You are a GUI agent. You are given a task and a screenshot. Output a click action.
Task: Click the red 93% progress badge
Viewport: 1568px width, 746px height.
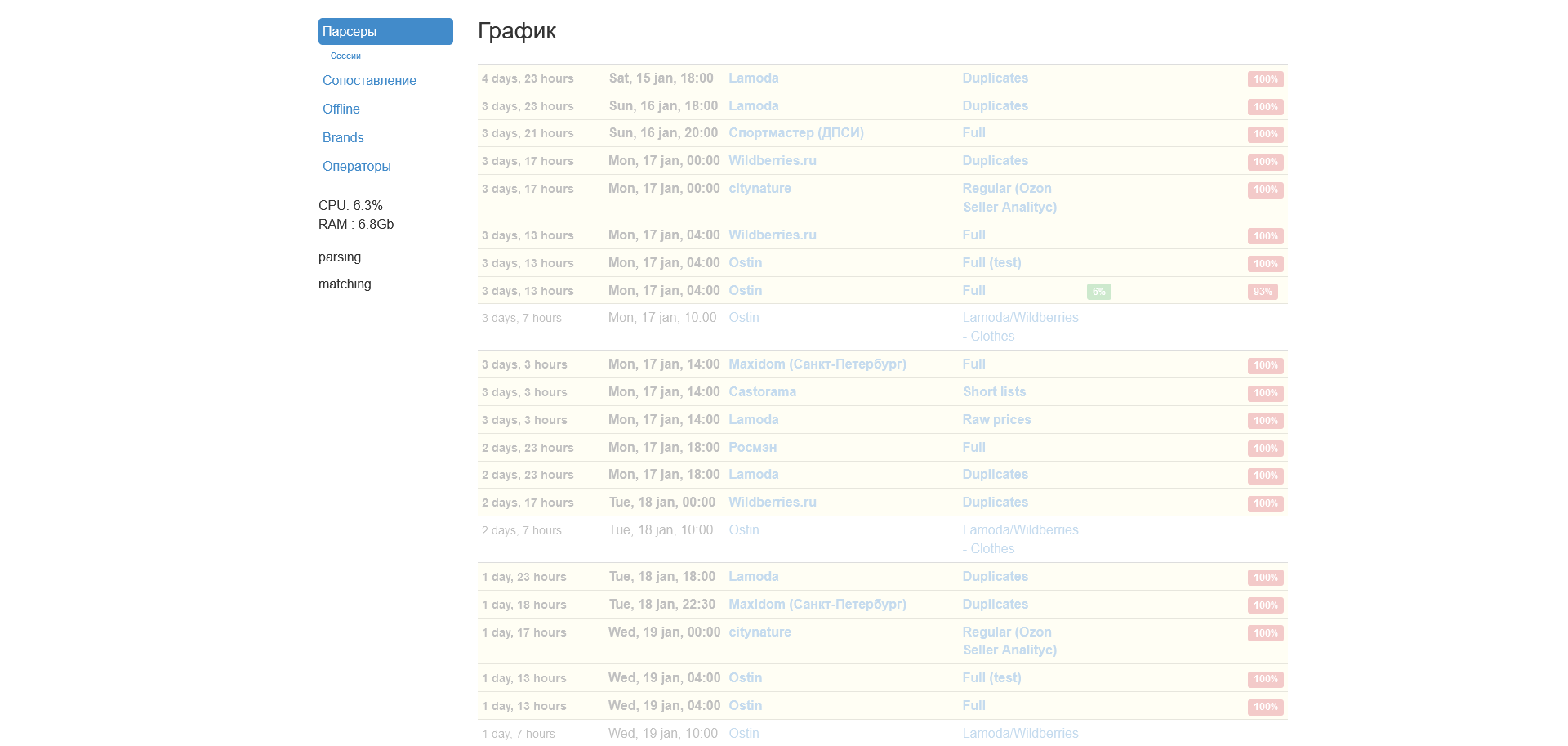tap(1263, 292)
